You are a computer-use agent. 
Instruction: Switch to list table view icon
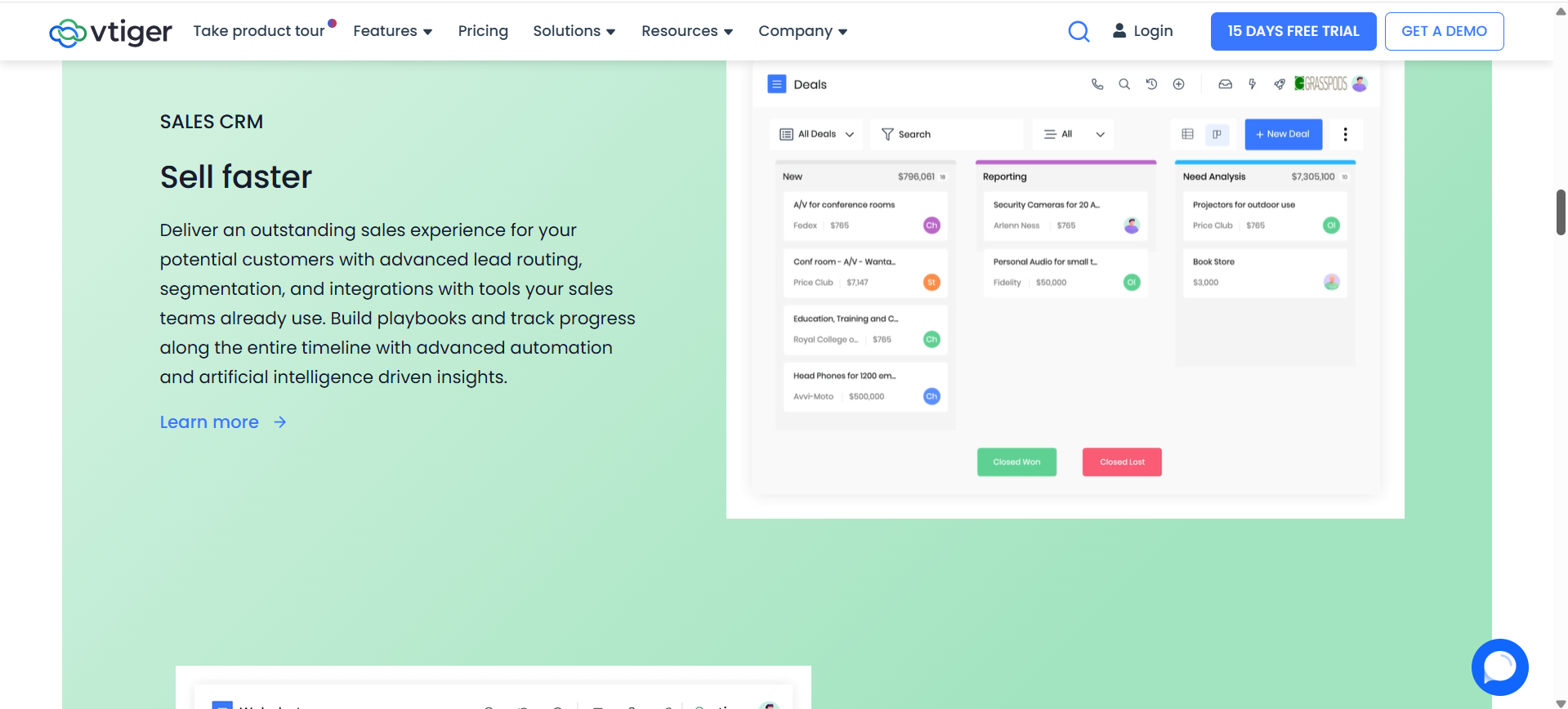coord(1188,135)
